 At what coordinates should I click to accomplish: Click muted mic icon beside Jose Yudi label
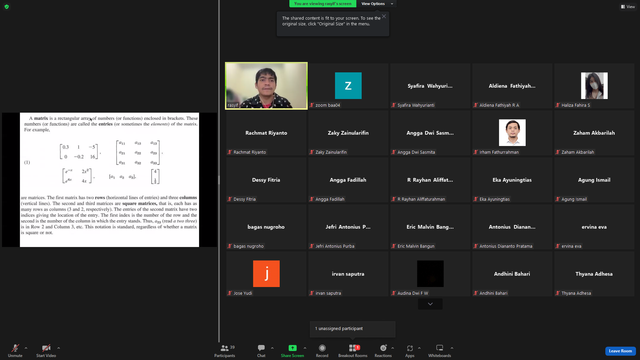click(230, 293)
